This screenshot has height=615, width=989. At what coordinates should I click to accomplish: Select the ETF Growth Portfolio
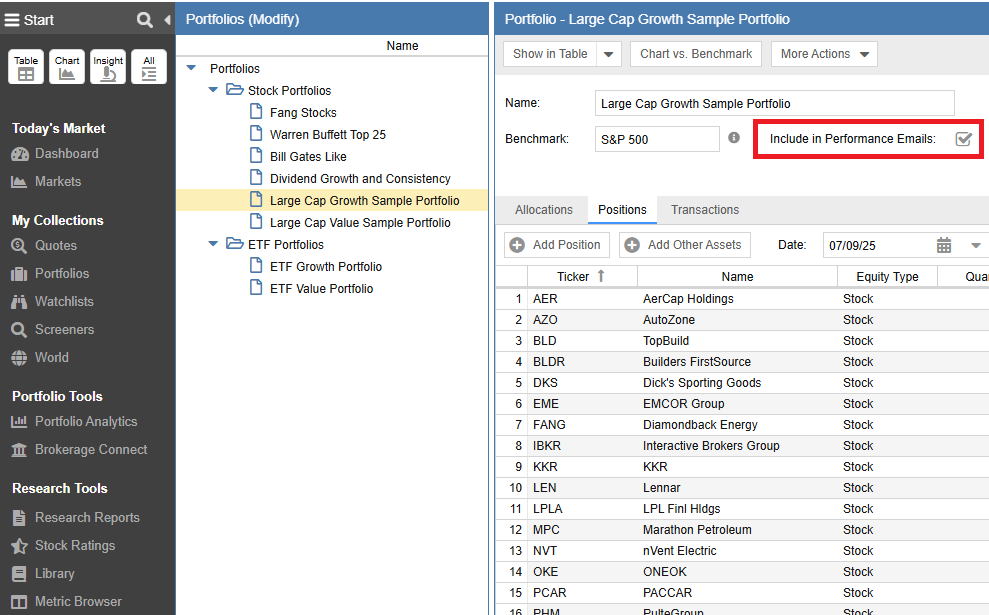325,267
